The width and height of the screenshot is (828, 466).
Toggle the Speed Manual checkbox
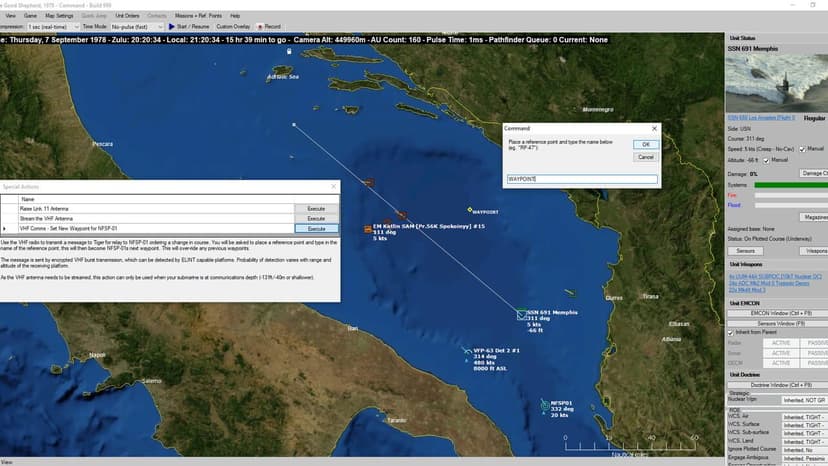(x=802, y=150)
